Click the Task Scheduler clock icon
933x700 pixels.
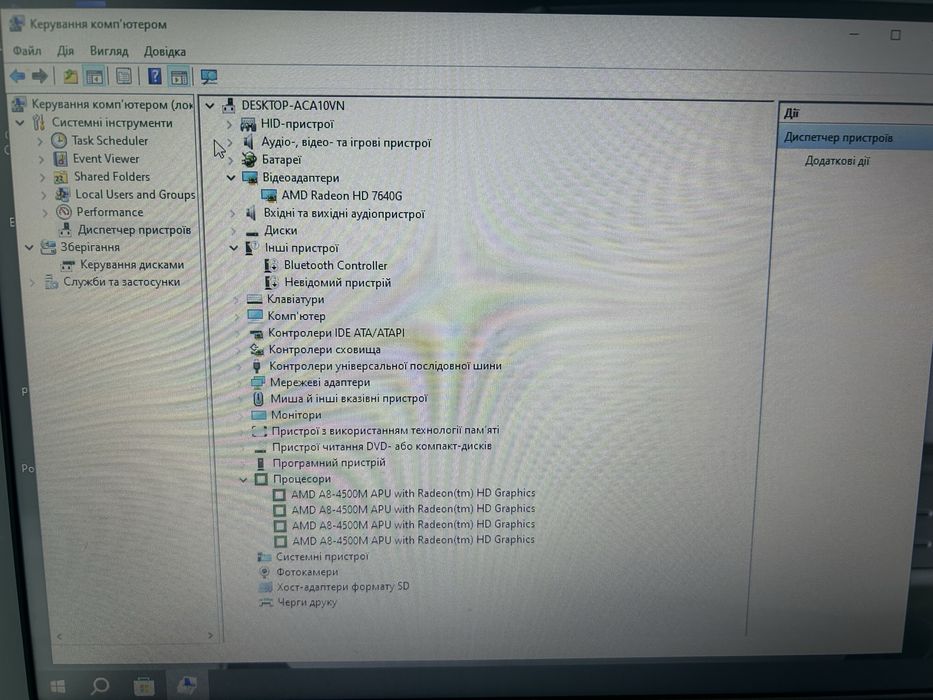point(59,141)
